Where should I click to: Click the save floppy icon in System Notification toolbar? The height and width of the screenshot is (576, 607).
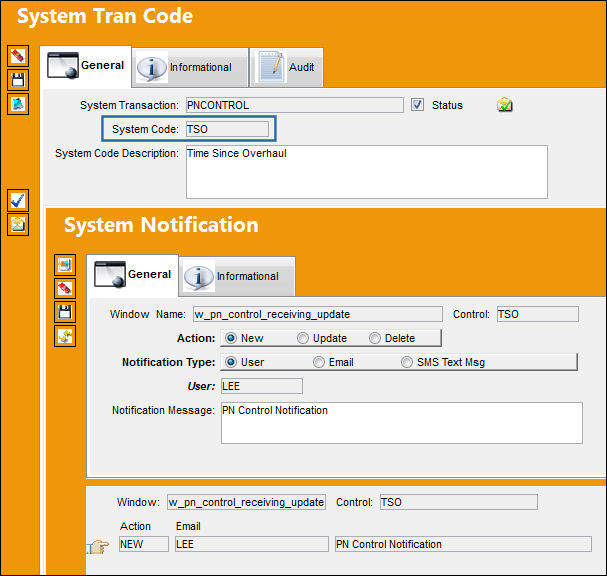tap(65, 312)
